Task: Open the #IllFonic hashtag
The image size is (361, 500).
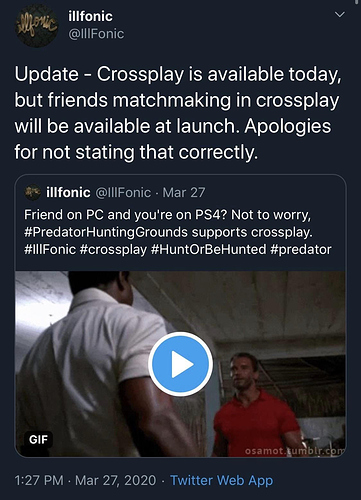Action: pyautogui.click(x=50, y=249)
